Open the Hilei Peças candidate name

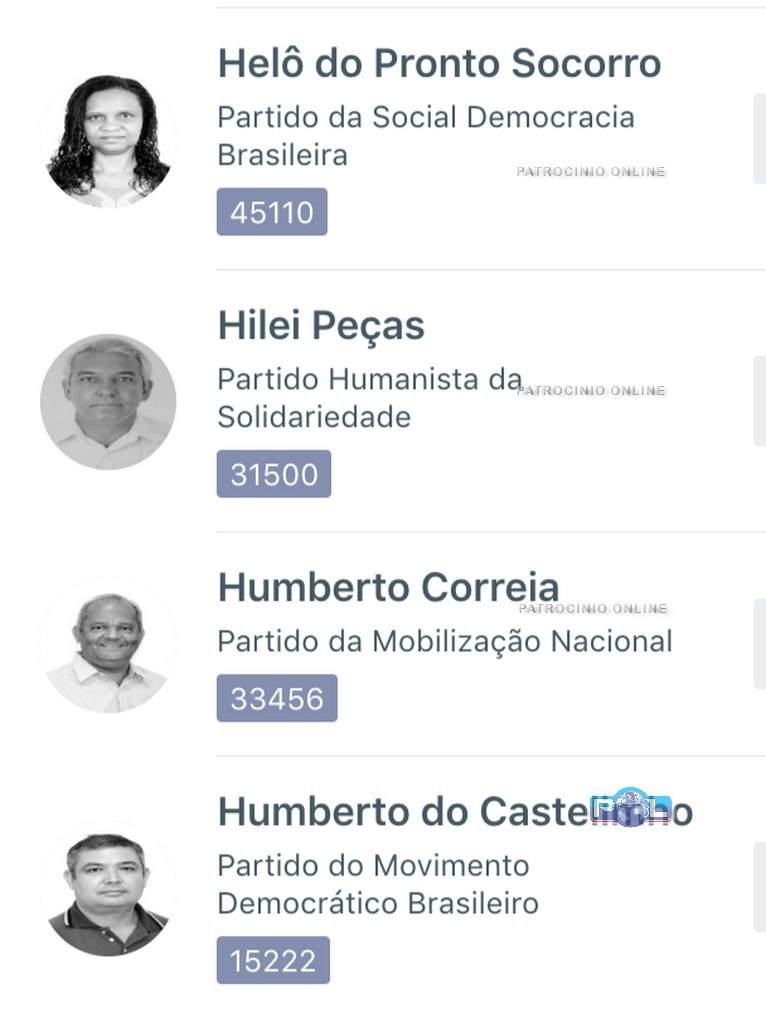coord(321,326)
